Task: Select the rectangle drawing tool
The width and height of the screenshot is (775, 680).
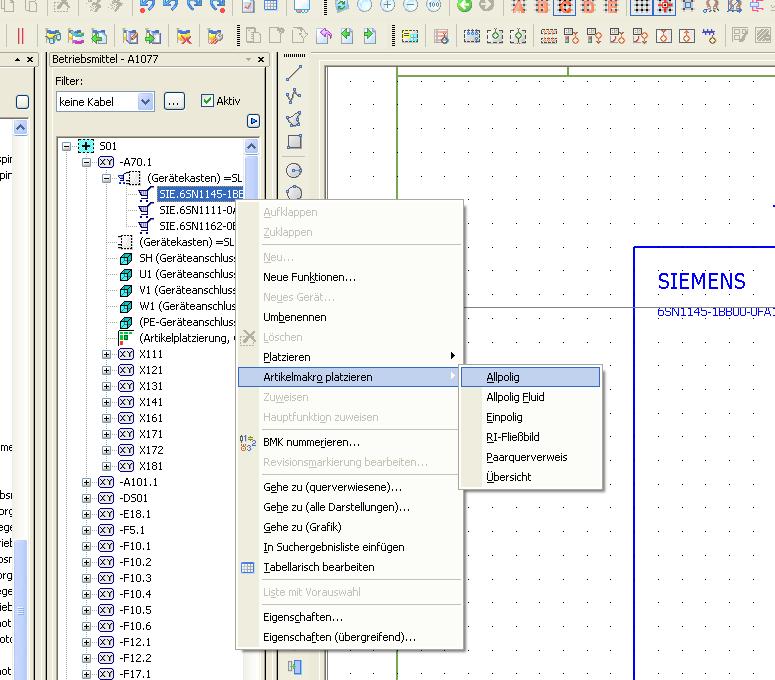Action: click(294, 142)
